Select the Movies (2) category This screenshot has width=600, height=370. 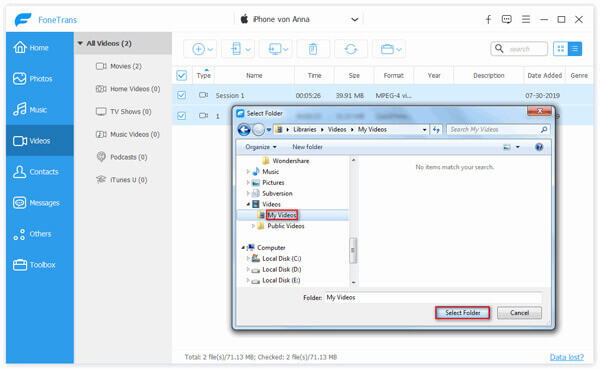tap(119, 66)
